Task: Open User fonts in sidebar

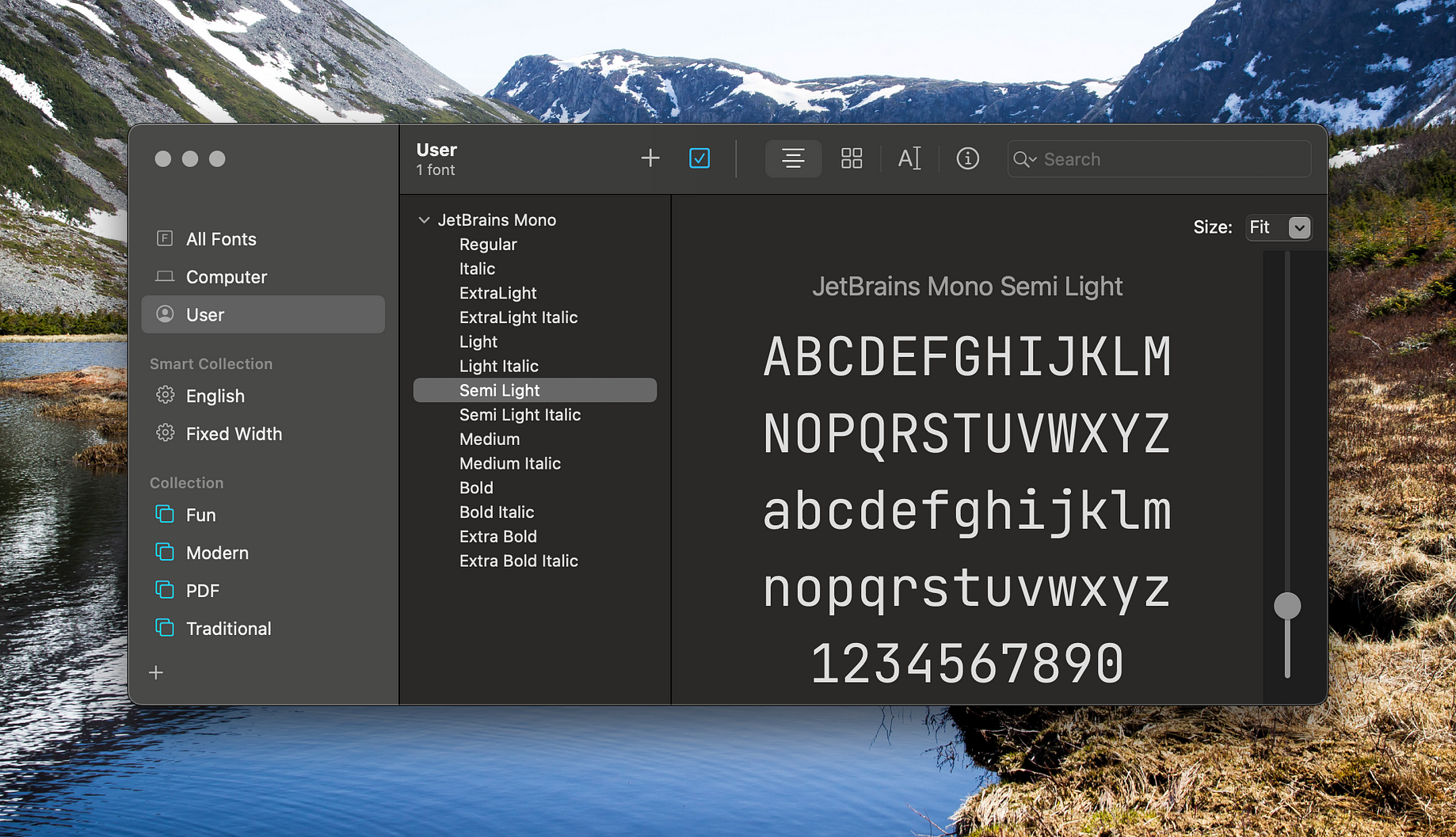Action: [263, 315]
